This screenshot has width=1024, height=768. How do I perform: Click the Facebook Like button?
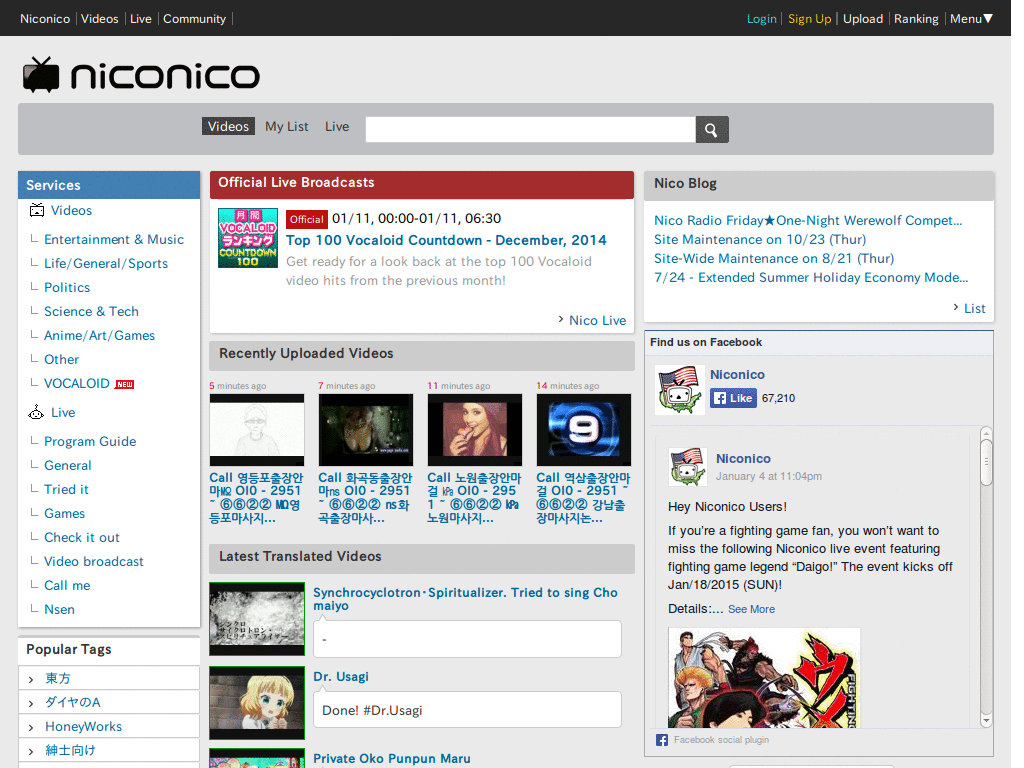tap(733, 398)
